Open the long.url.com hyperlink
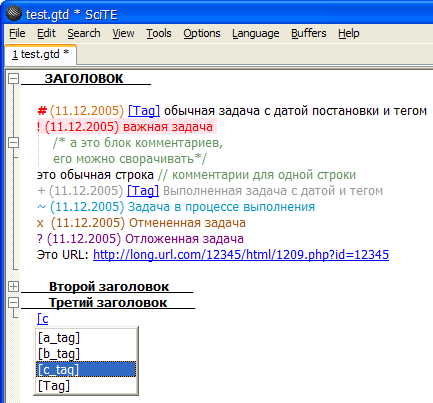Screen dimensions: 433x403 pos(241,255)
